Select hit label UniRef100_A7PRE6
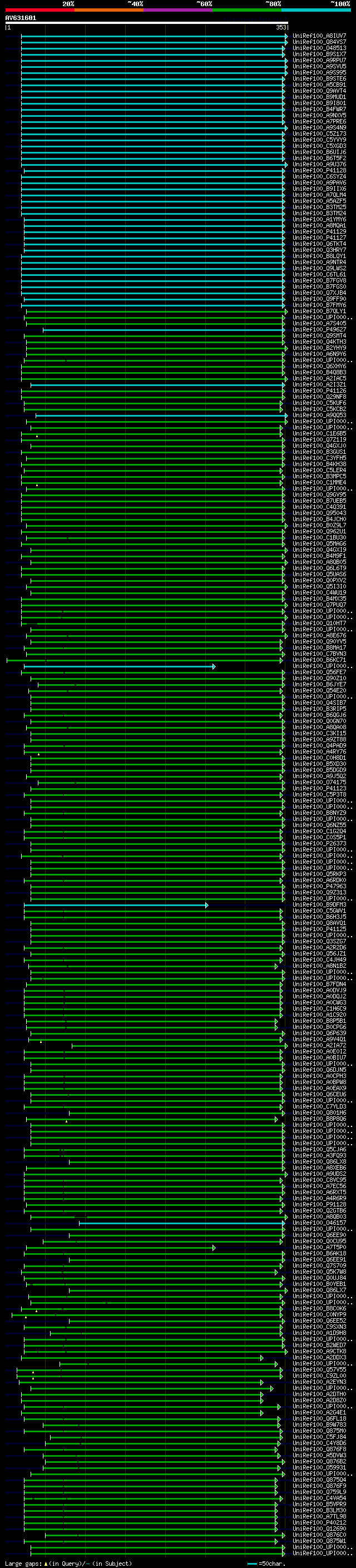 point(319,122)
